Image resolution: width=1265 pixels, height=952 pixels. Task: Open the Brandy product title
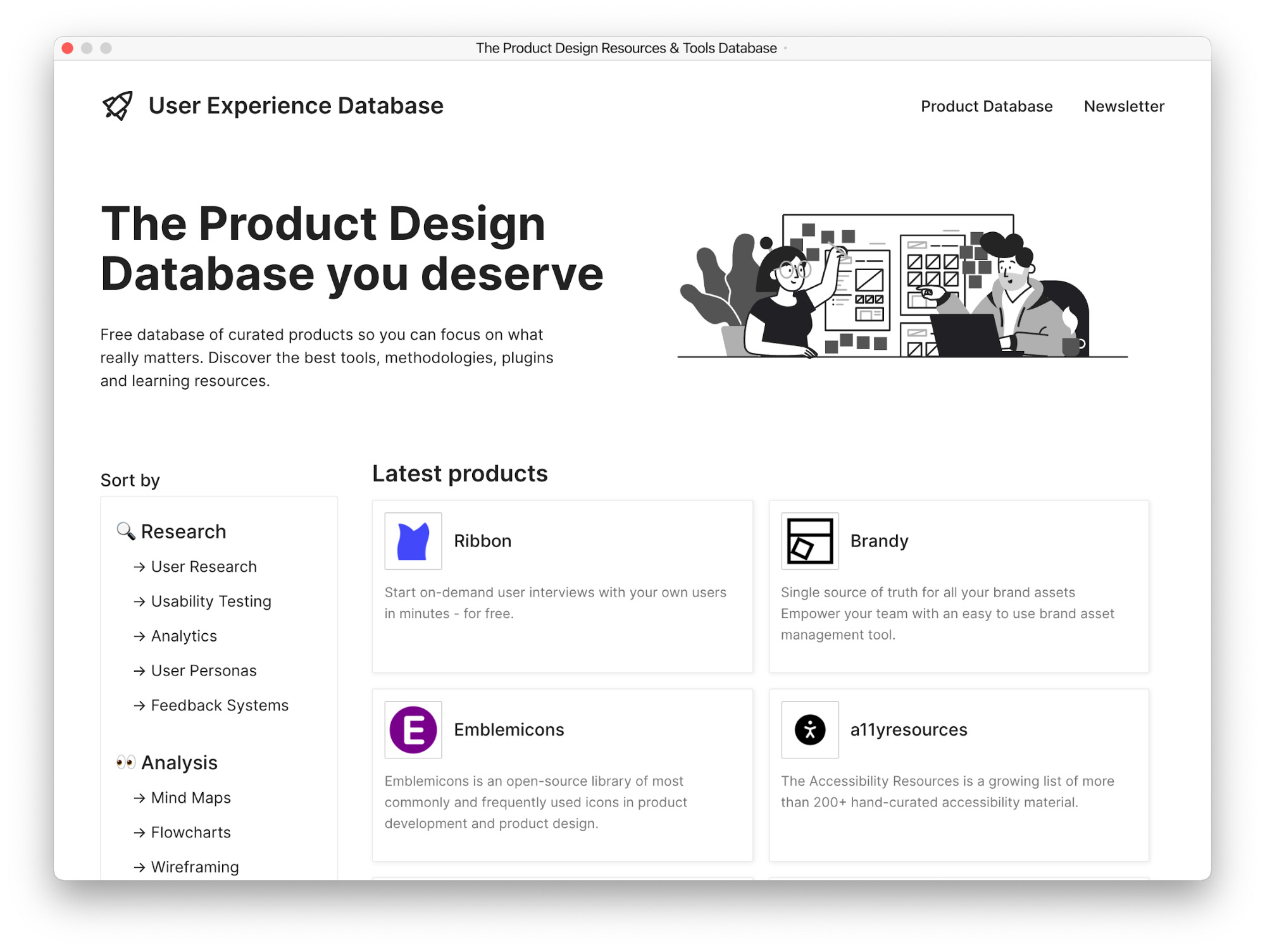pos(879,541)
